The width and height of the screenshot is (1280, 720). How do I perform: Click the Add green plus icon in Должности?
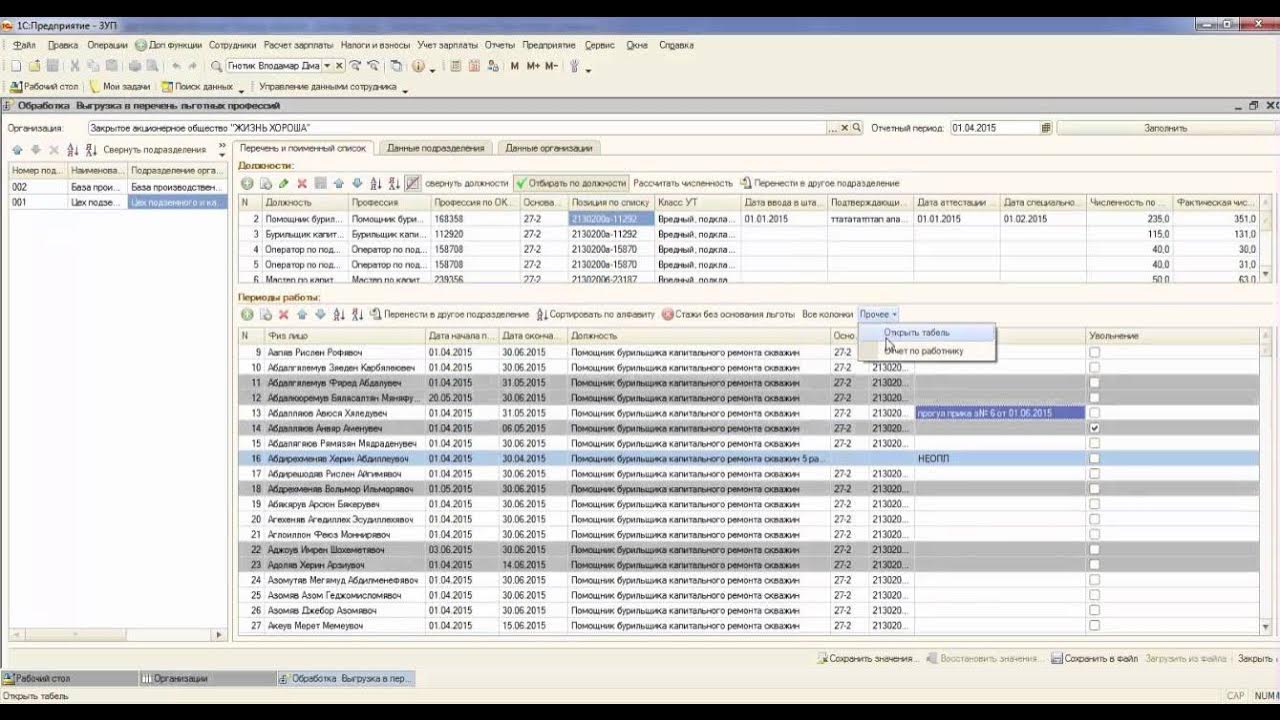(x=247, y=183)
